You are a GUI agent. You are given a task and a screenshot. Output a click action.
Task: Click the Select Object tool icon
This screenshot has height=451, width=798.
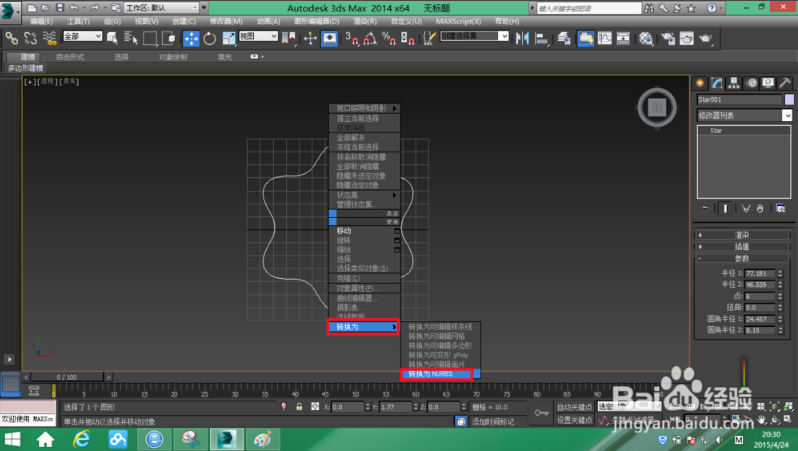112,38
